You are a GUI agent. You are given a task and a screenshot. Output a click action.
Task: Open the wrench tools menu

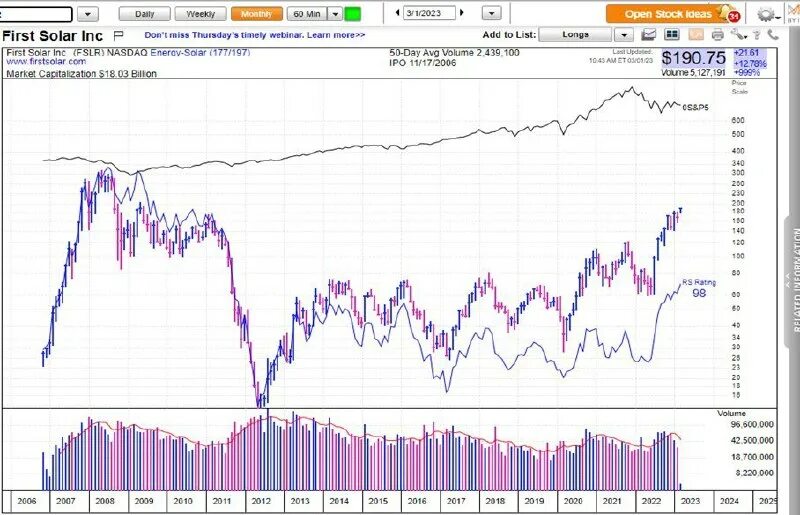pos(738,35)
